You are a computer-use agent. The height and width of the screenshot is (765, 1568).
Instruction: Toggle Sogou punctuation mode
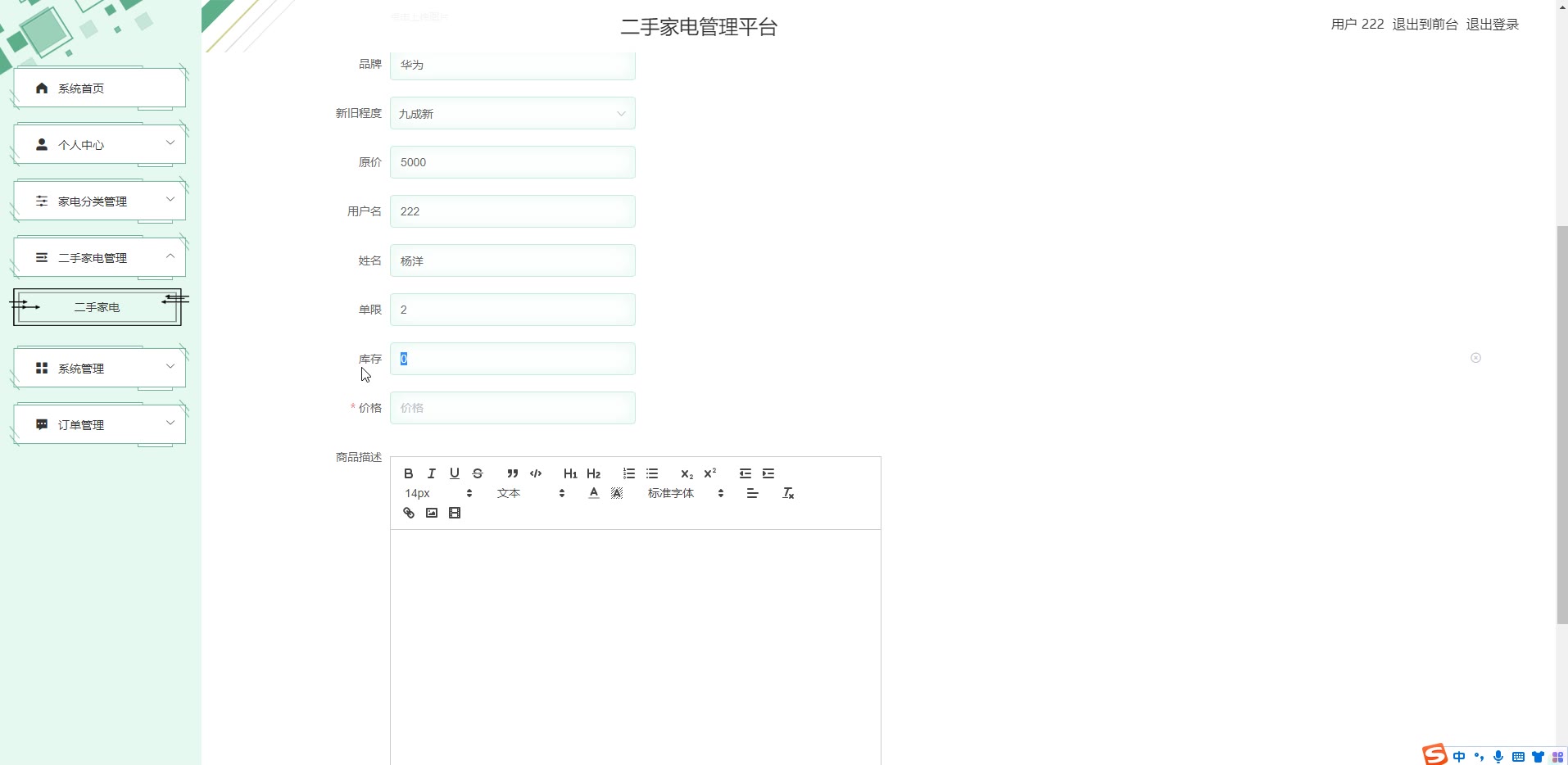pos(1479,757)
